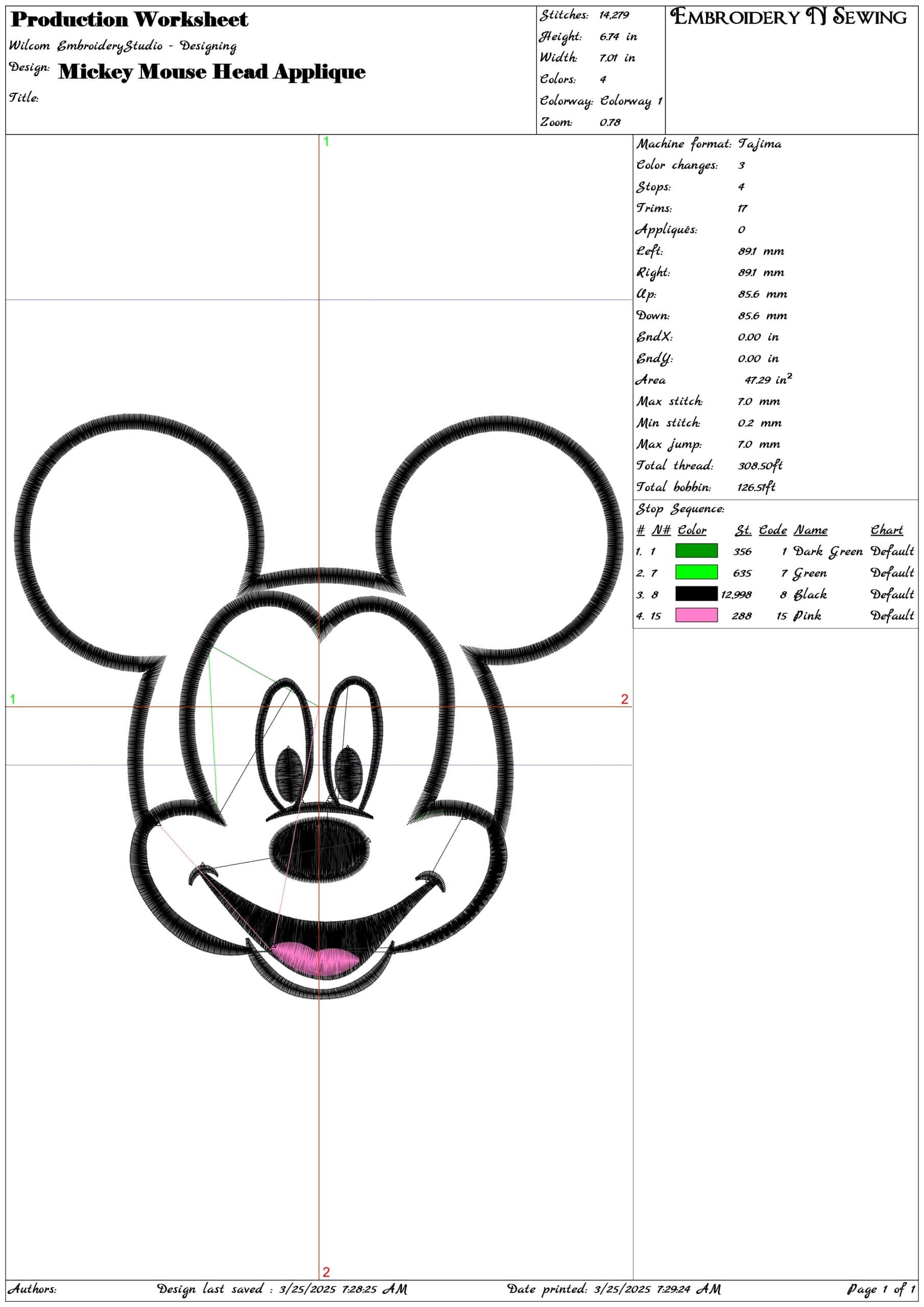Click the 'Up:' extent label
Screen dimensions: 924x1307
point(646,294)
